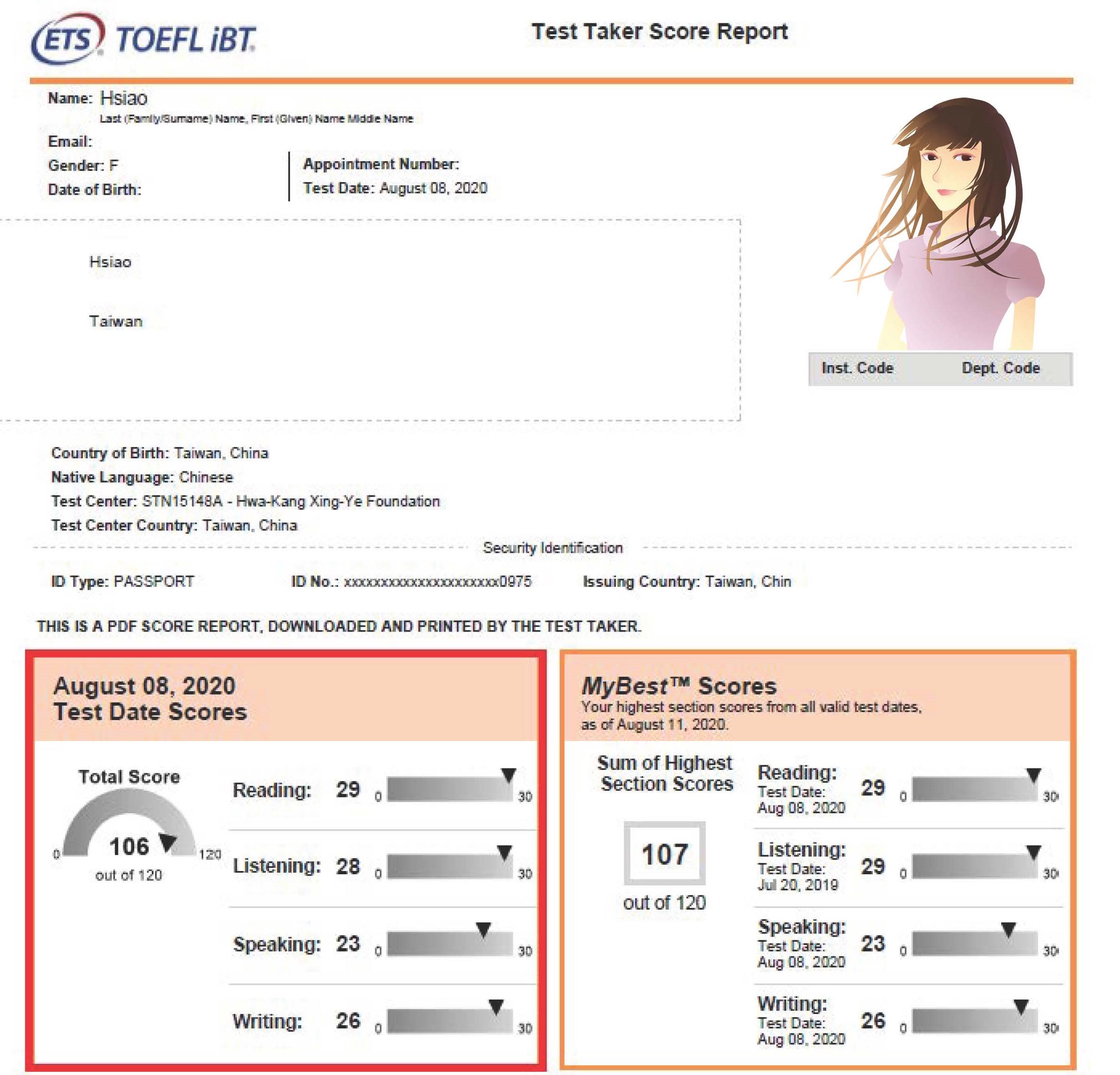Click the MyBest Listening 'Jul 20, 2019' test date

(797, 884)
